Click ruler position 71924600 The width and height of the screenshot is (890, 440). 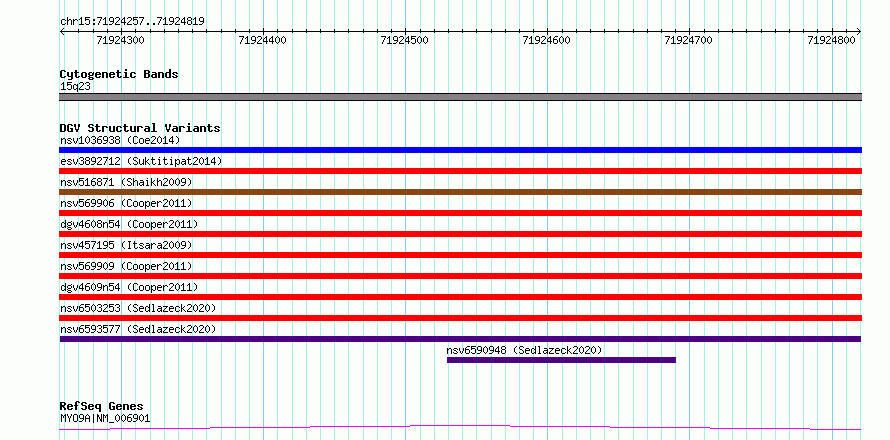pyautogui.click(x=547, y=40)
